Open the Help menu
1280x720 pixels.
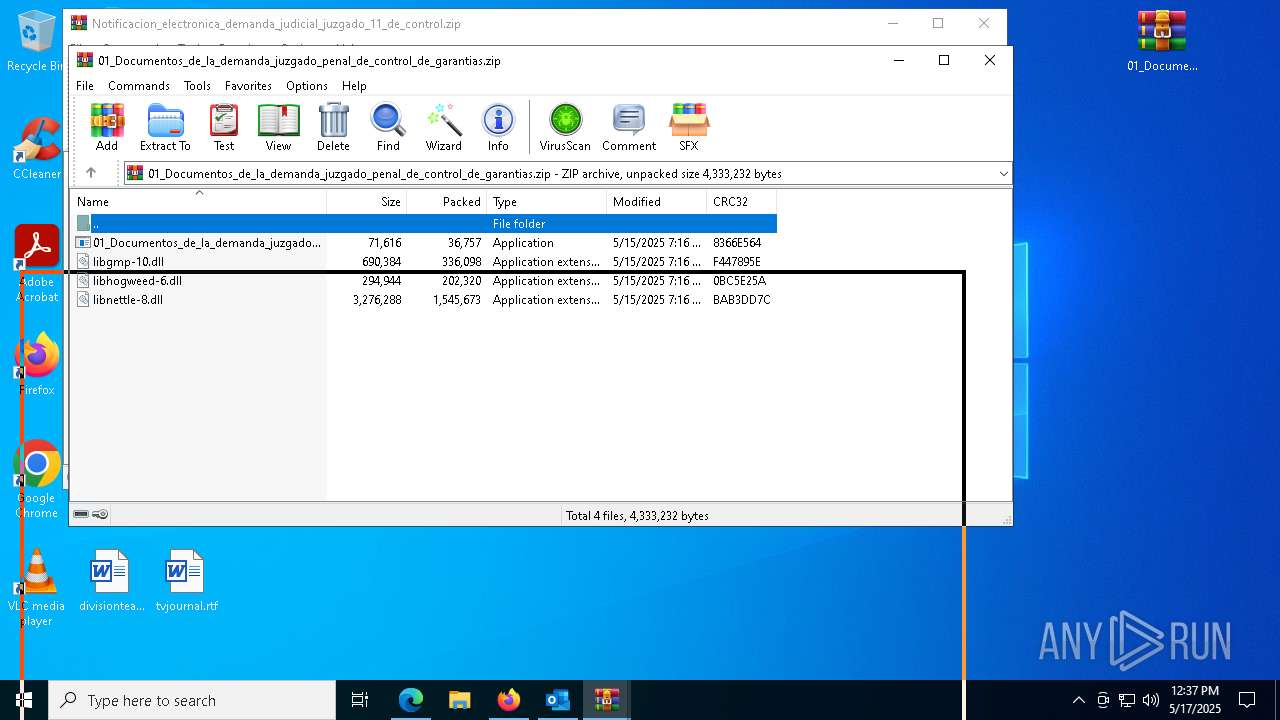(x=354, y=86)
